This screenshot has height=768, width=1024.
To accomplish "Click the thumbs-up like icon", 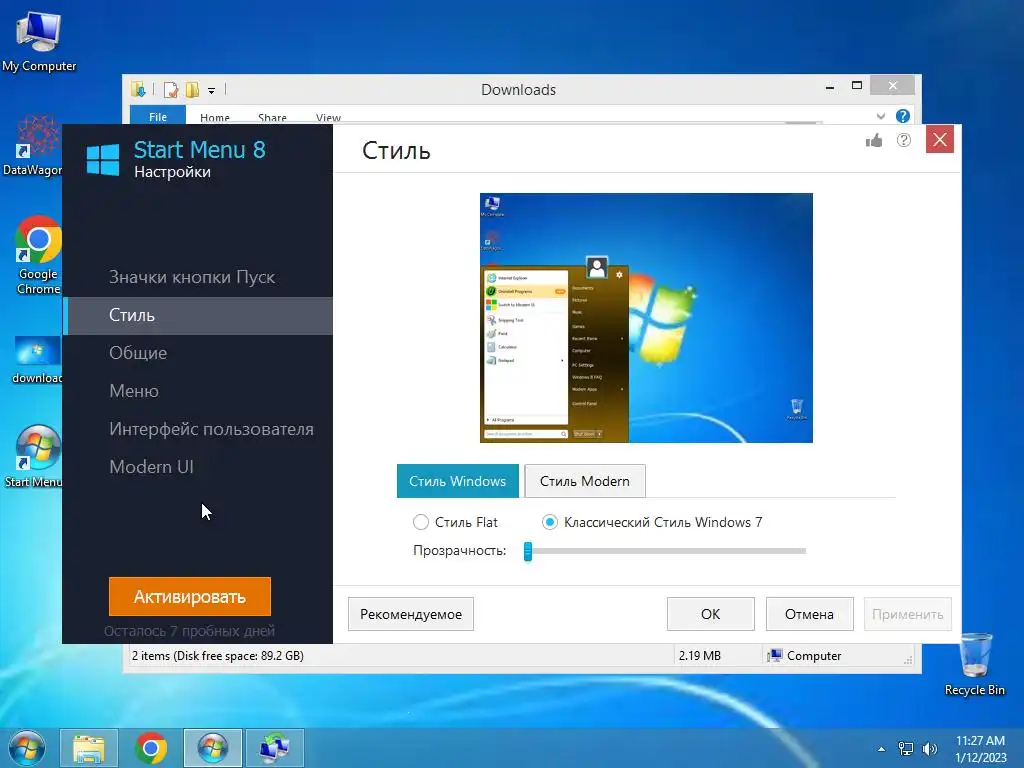I will pyautogui.click(x=874, y=140).
